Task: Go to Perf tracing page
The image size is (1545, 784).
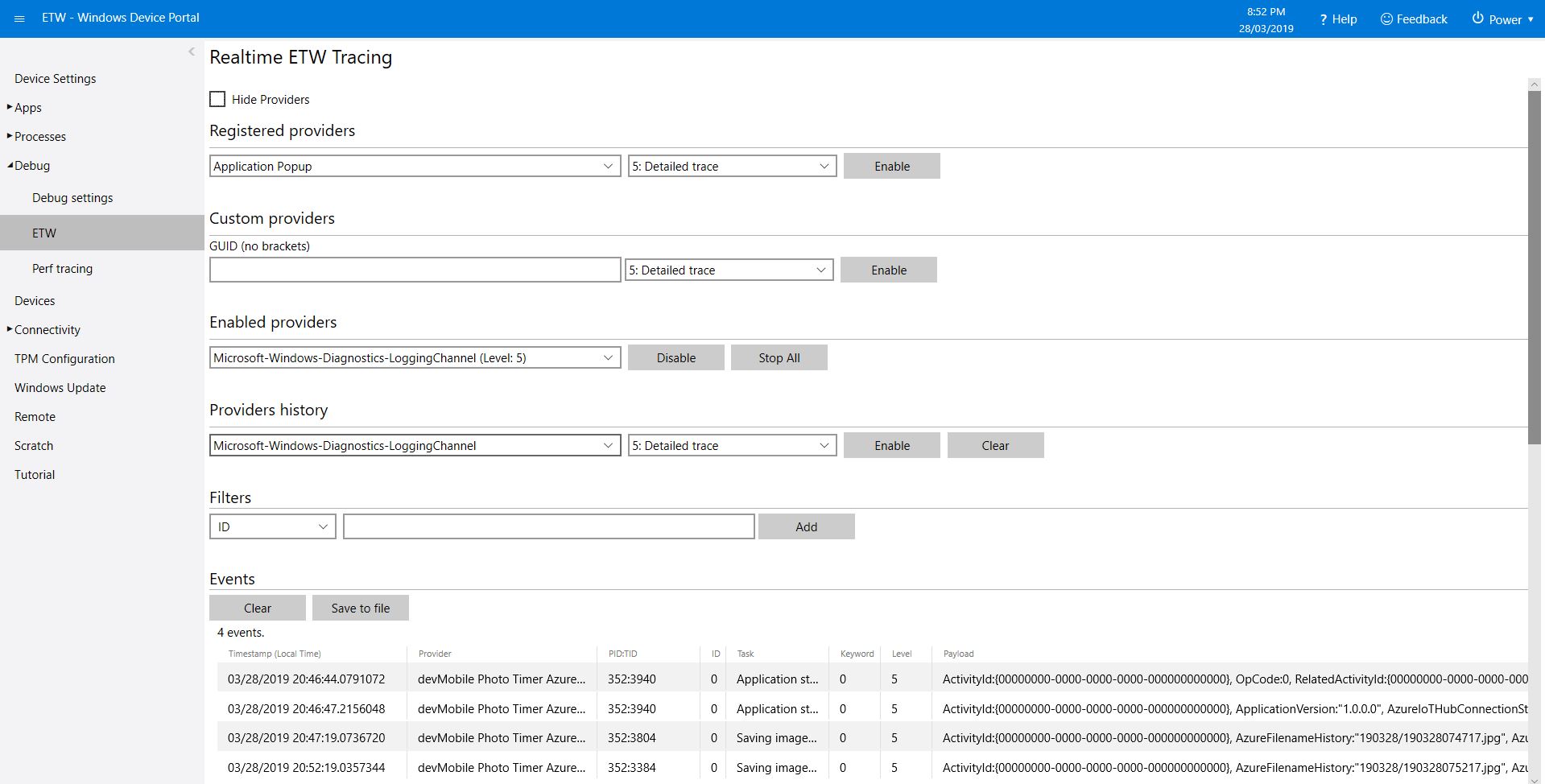Action: (62, 268)
